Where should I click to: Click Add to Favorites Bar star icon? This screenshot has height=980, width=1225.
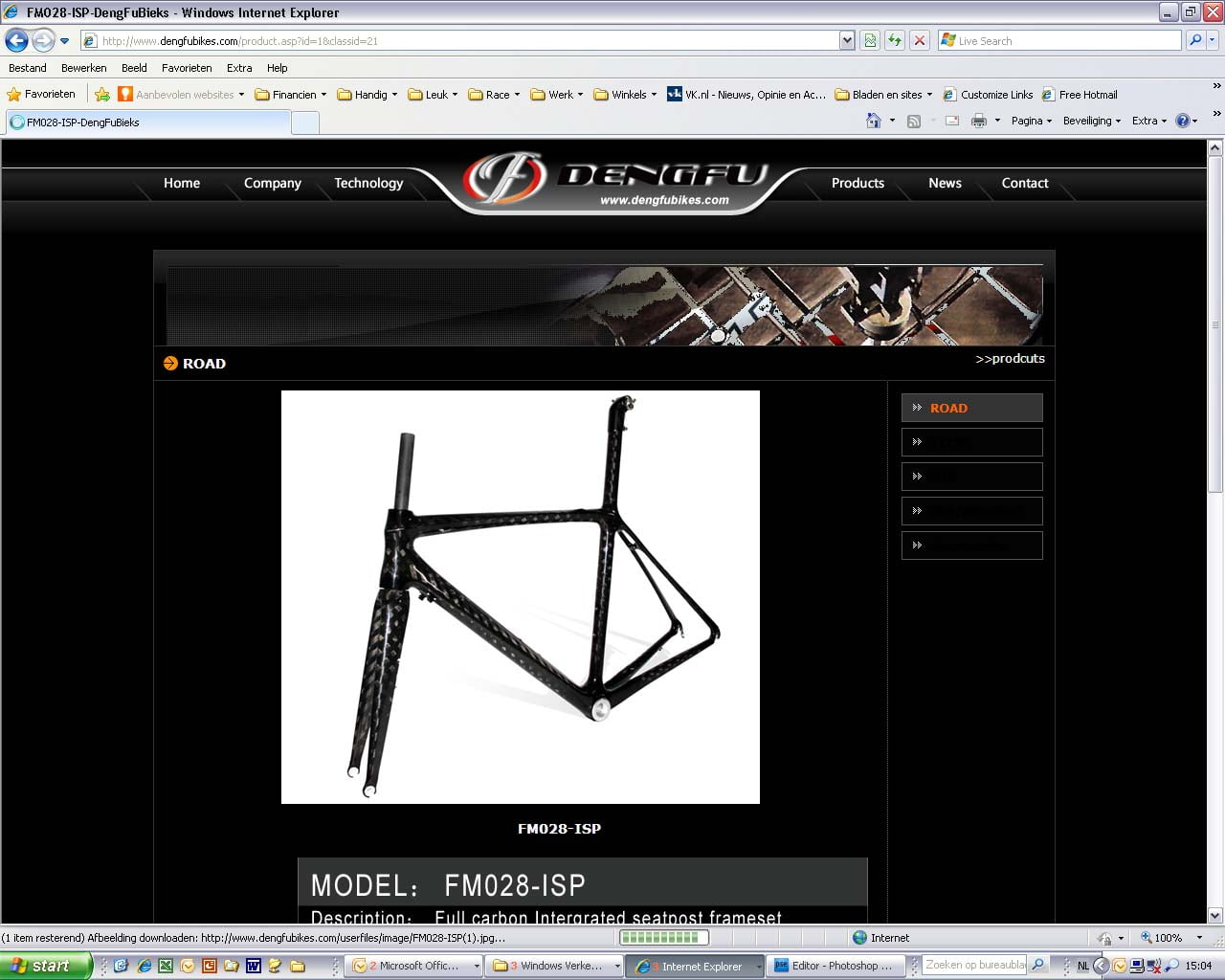[x=101, y=95]
